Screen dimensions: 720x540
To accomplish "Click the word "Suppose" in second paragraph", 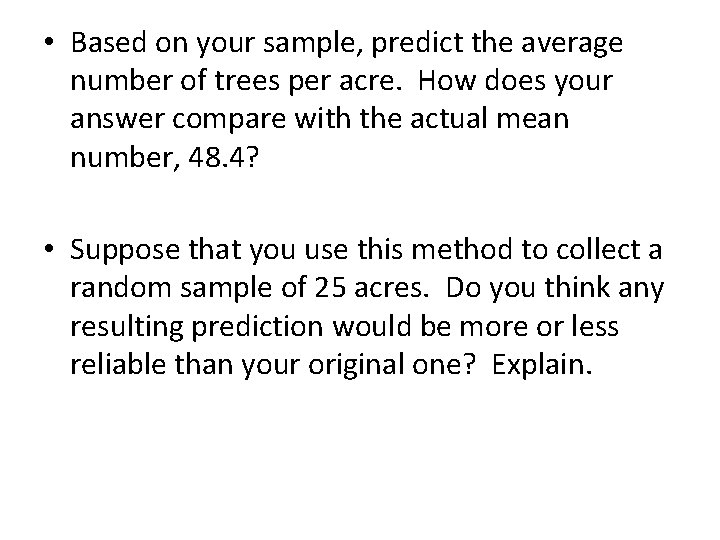I will click(x=125, y=252).
